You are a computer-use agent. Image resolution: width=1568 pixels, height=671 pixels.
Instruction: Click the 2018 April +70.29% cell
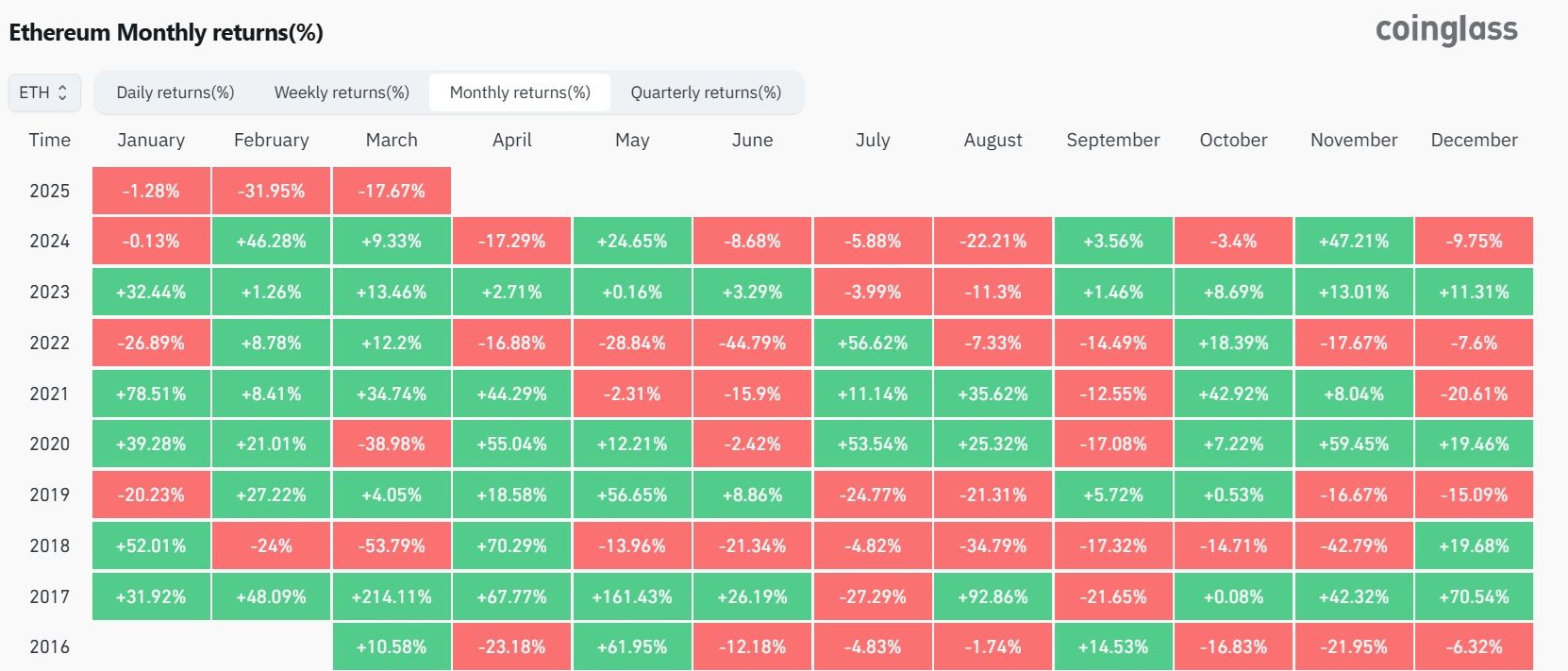click(x=512, y=545)
